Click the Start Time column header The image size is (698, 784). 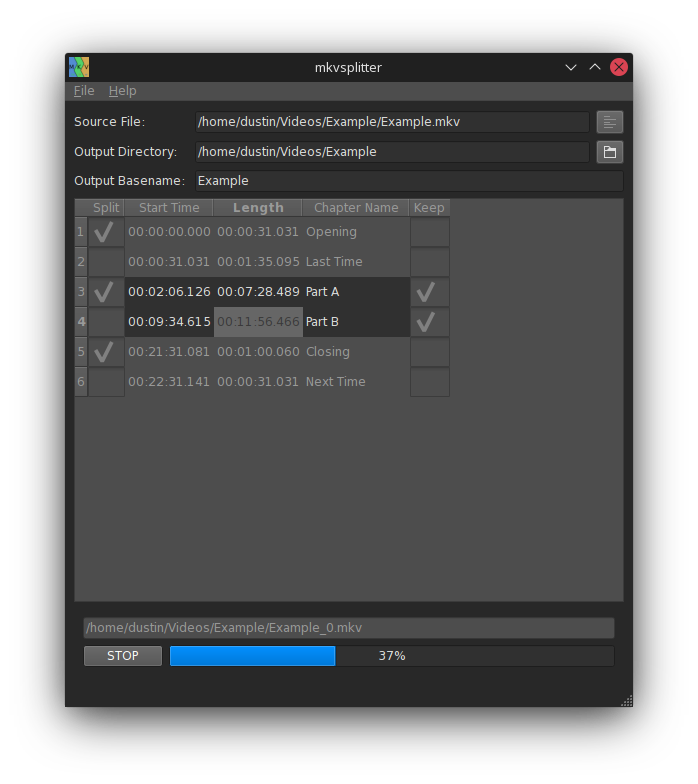click(x=169, y=208)
